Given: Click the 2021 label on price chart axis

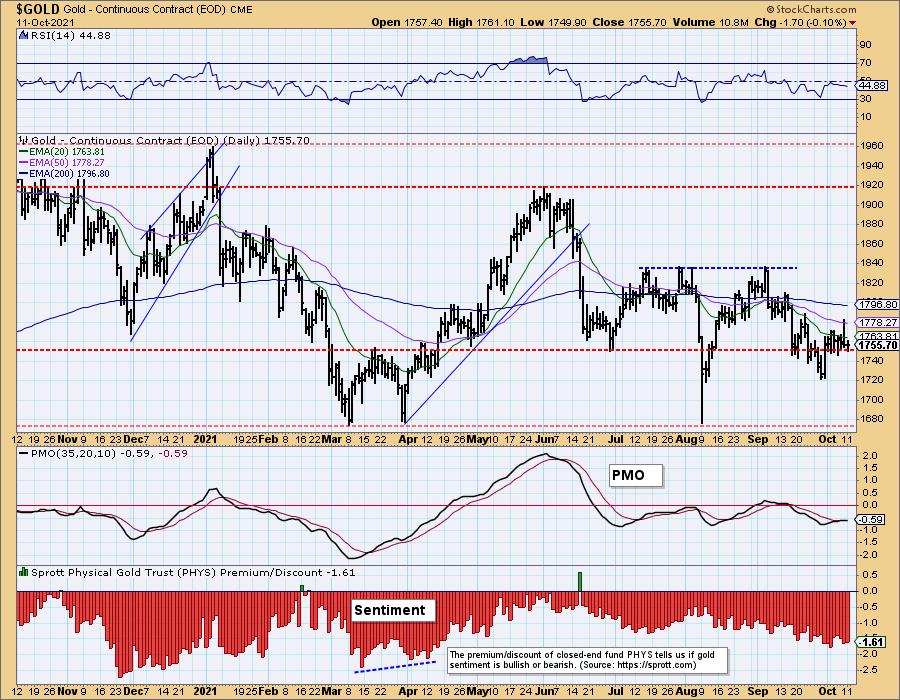Looking at the screenshot, I should coord(205,439).
